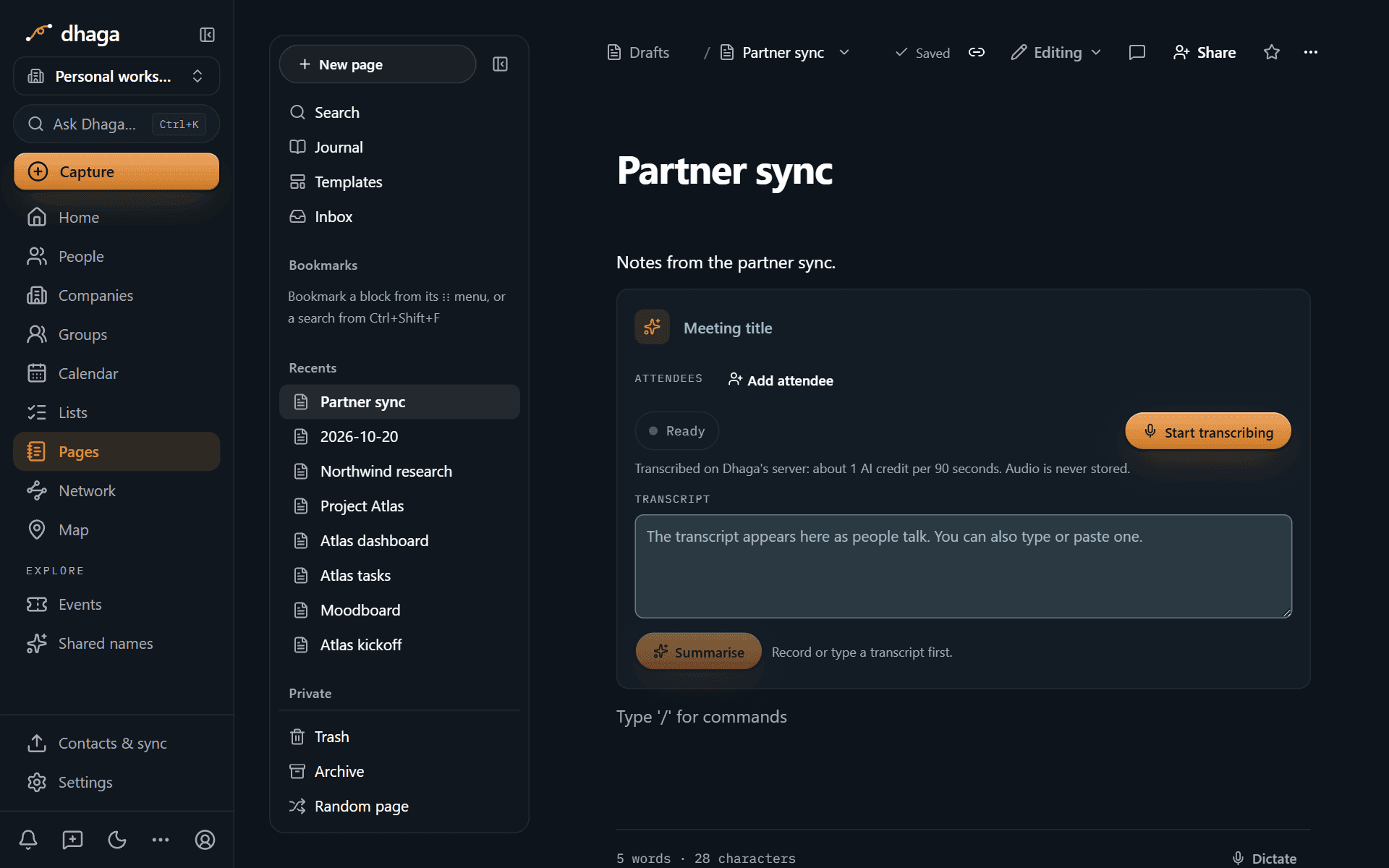Collapse the pages panel using its panel icon
Screen dimensions: 1389x868
point(500,64)
